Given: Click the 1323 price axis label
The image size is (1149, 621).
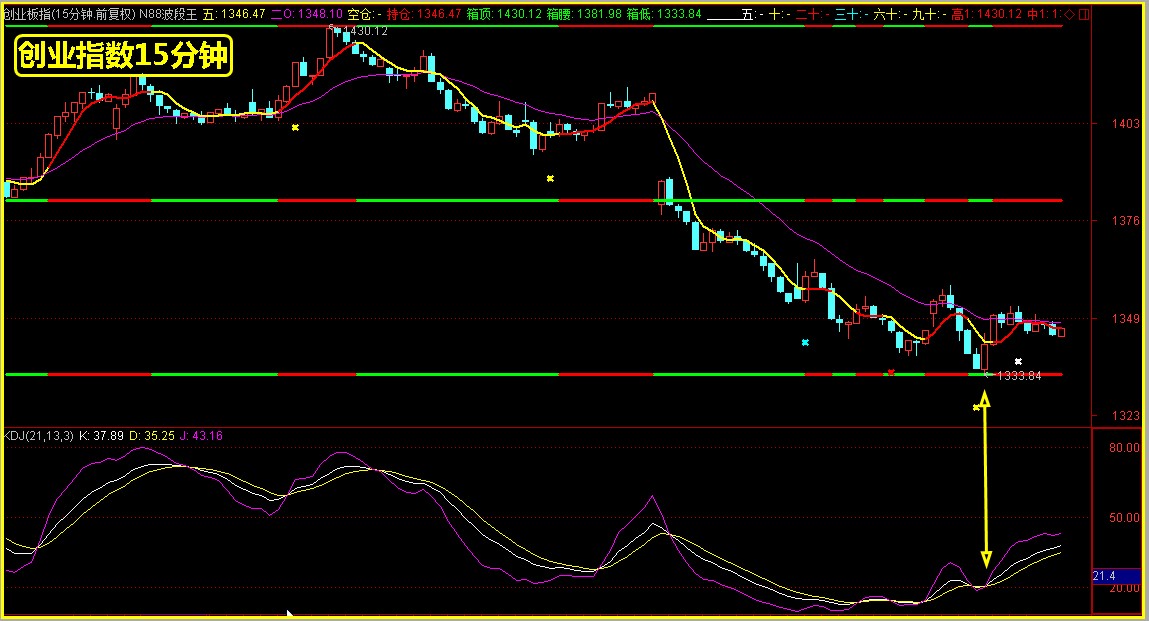Looking at the screenshot, I should coord(1126,416).
